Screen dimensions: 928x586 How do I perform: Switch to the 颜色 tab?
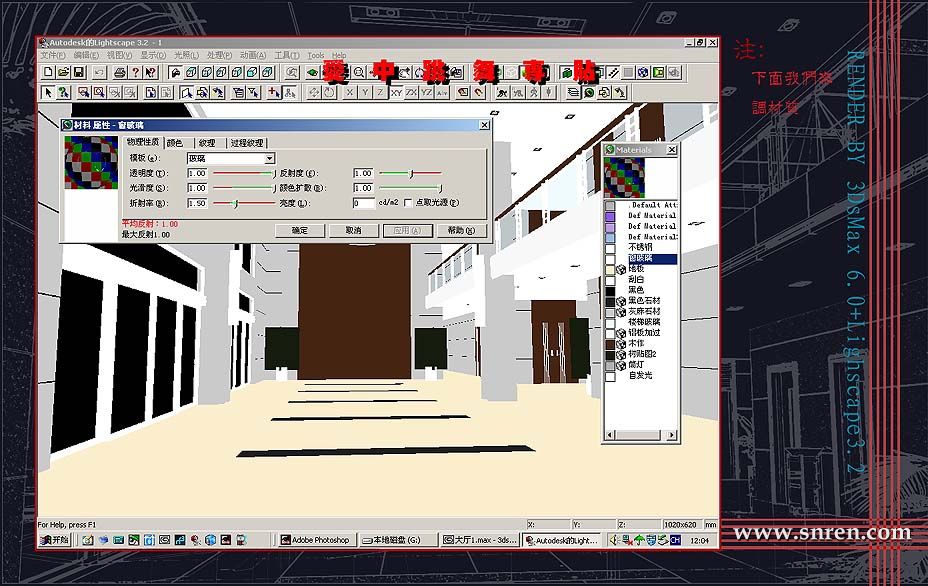click(175, 143)
